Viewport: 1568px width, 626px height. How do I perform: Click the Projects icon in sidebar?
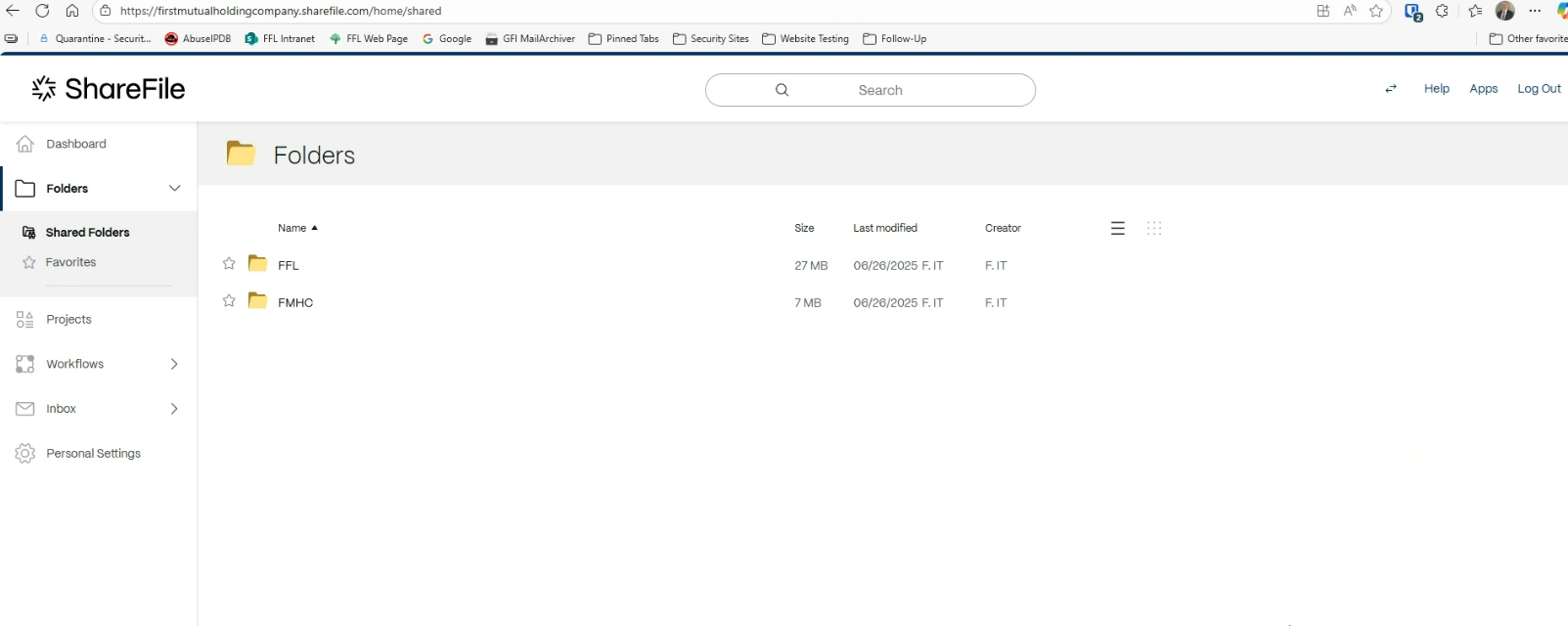click(25, 320)
